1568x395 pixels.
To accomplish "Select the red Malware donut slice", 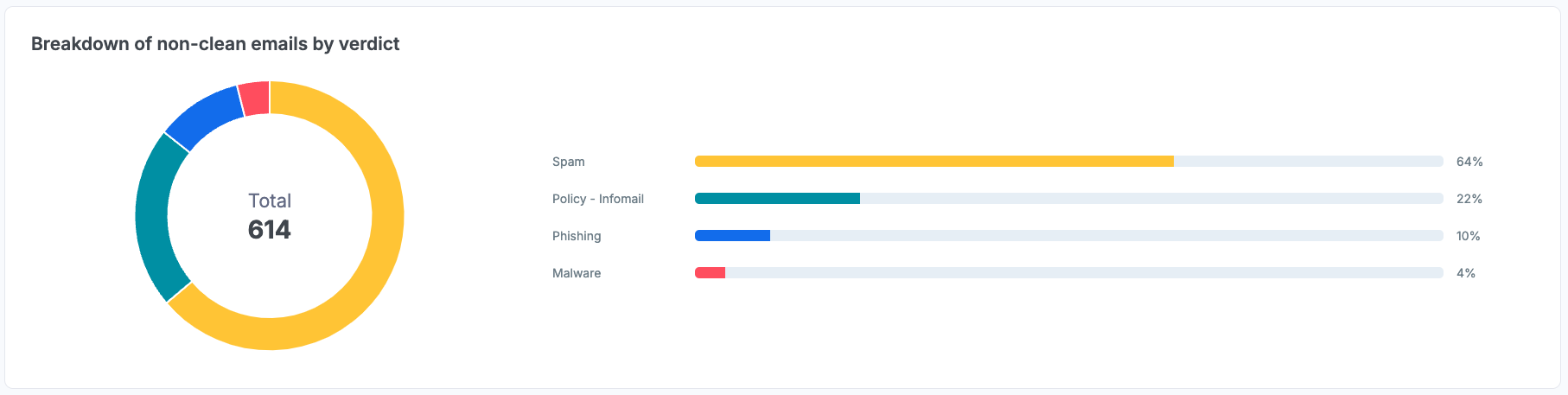I will tap(255, 99).
